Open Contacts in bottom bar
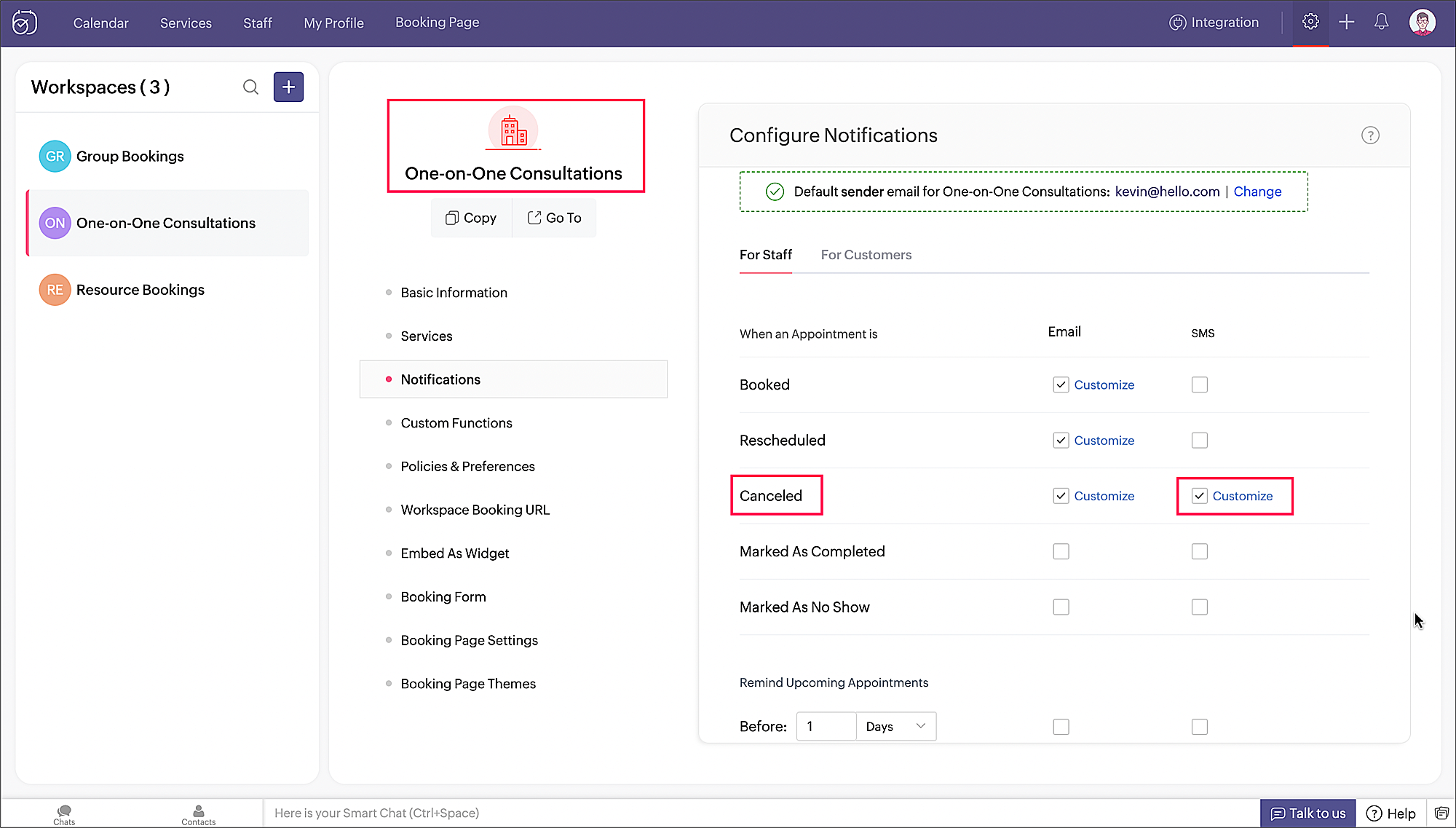This screenshot has height=828, width=1456. (x=198, y=815)
